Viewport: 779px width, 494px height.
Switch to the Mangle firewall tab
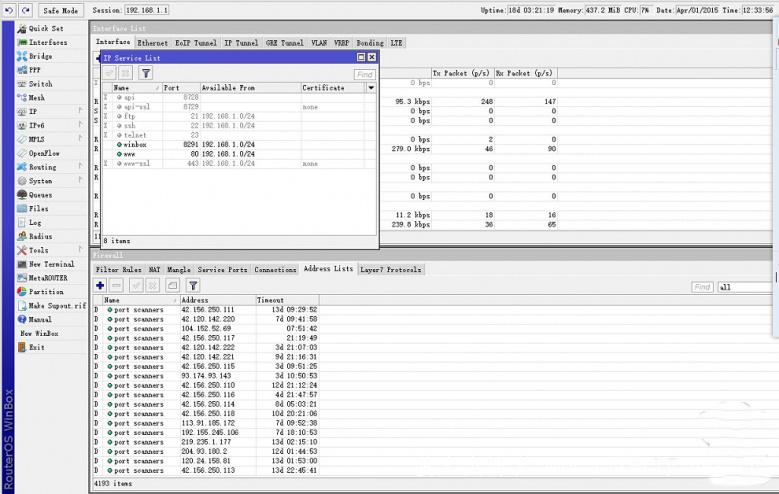click(179, 269)
